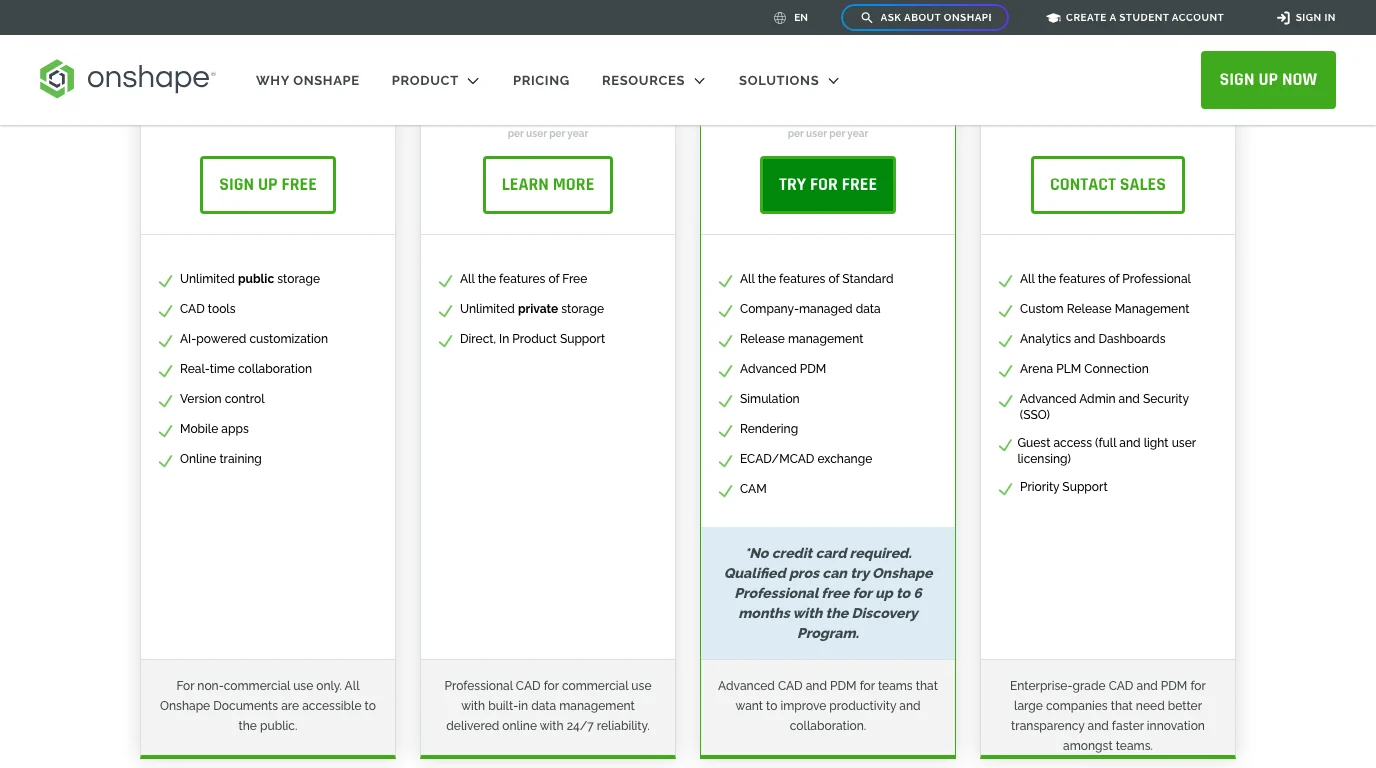The height and width of the screenshot is (768, 1376).
Task: Click the globe language icon
Action: point(780,18)
